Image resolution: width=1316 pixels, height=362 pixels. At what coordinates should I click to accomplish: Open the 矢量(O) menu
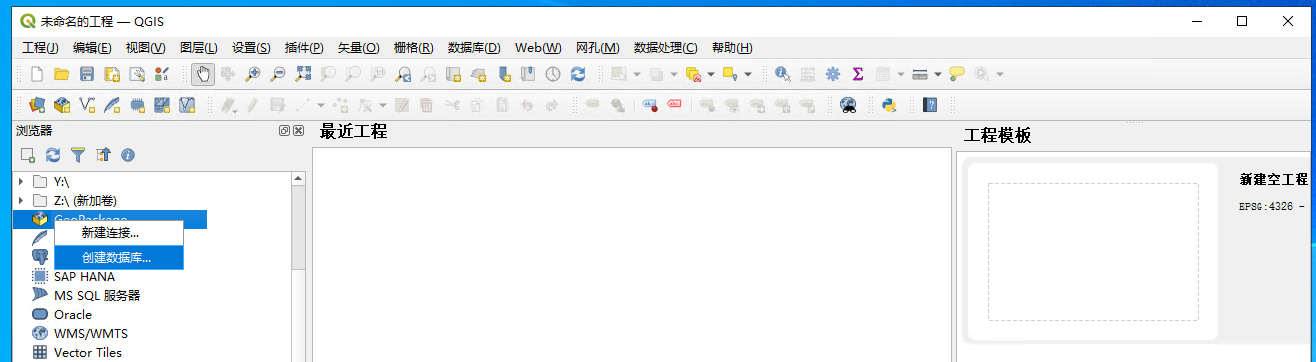pyautogui.click(x=358, y=47)
